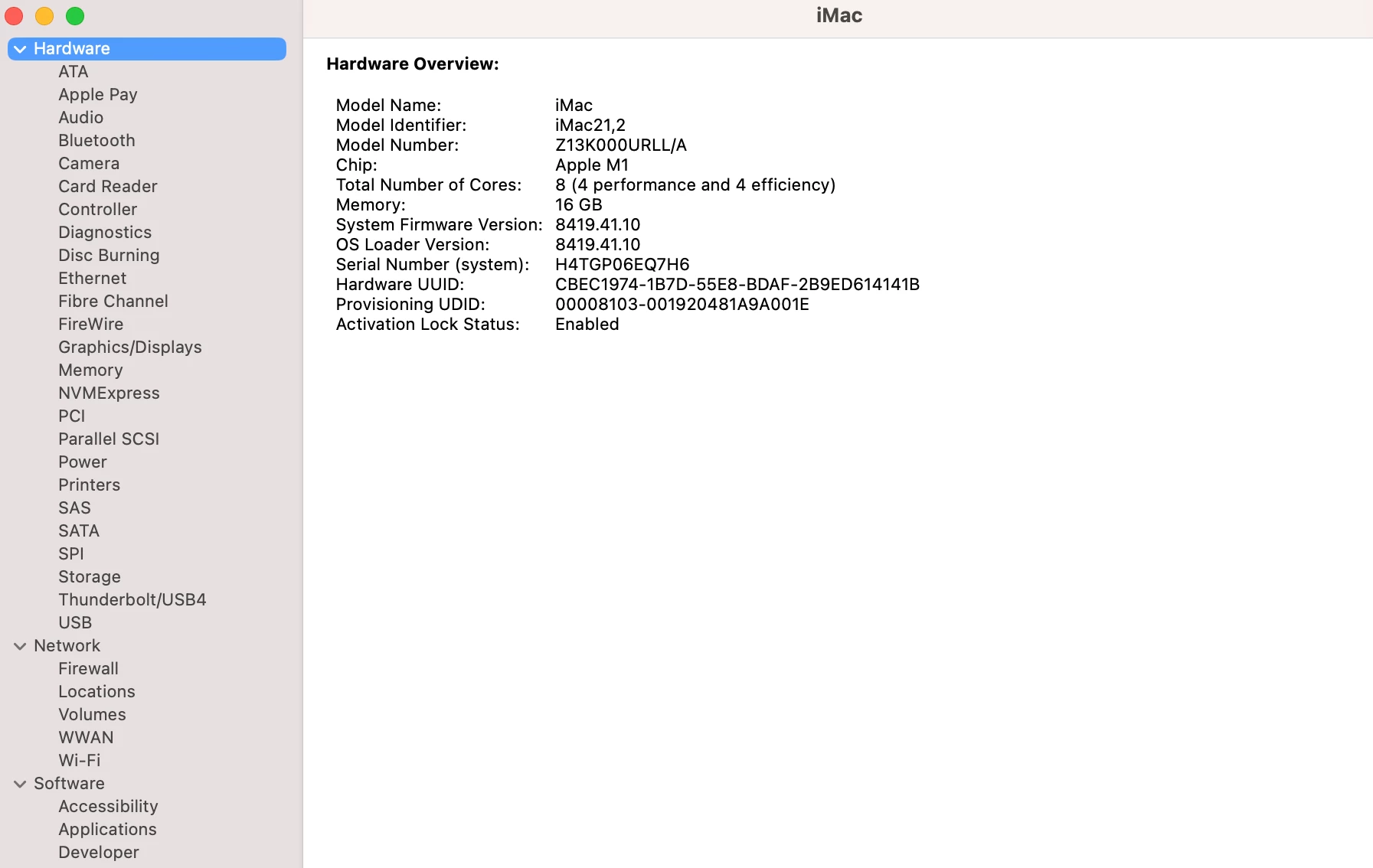Screen dimensions: 1373x868
Task: Click the iMac21,2 model identifier
Action: pos(590,126)
